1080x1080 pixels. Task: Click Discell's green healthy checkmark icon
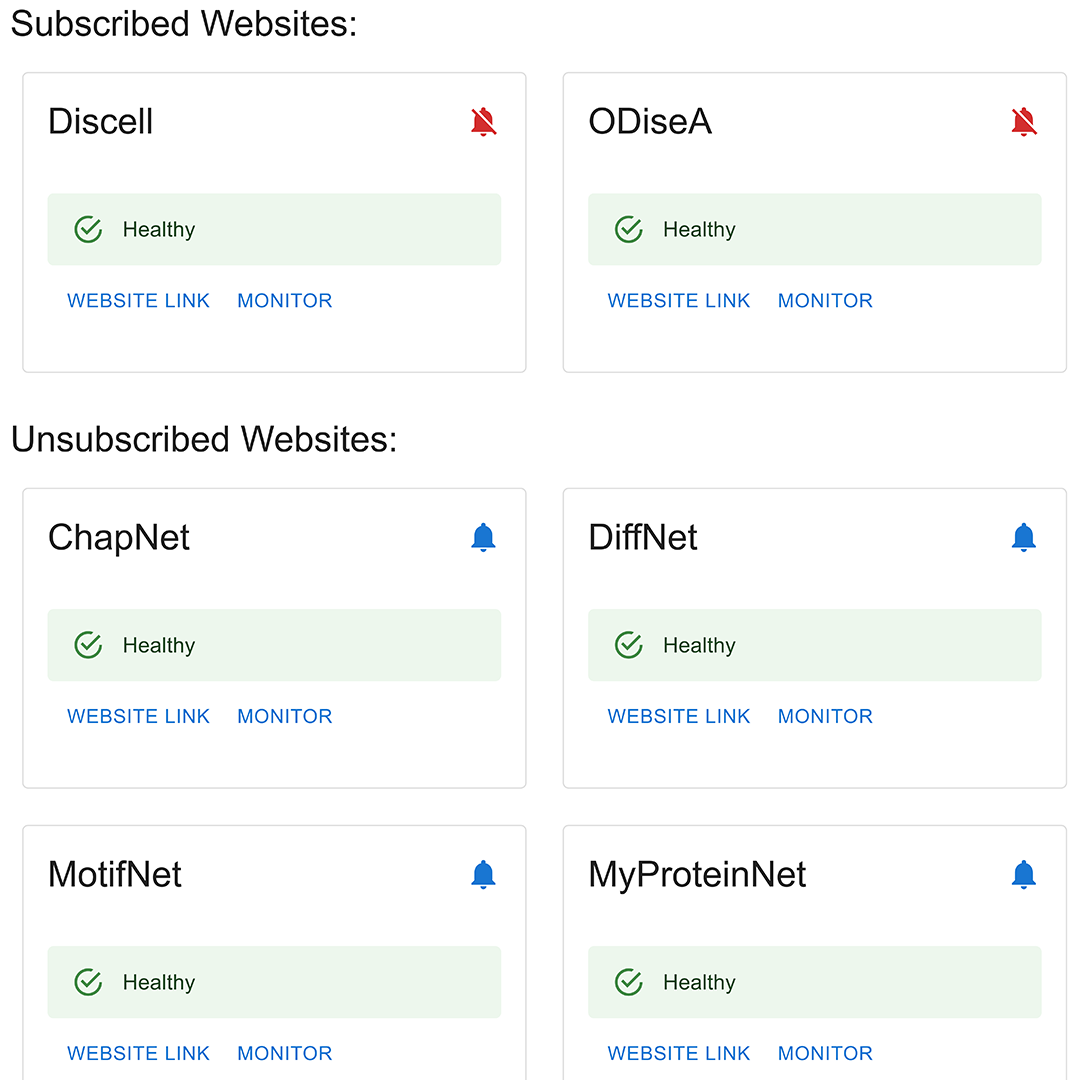click(x=89, y=229)
